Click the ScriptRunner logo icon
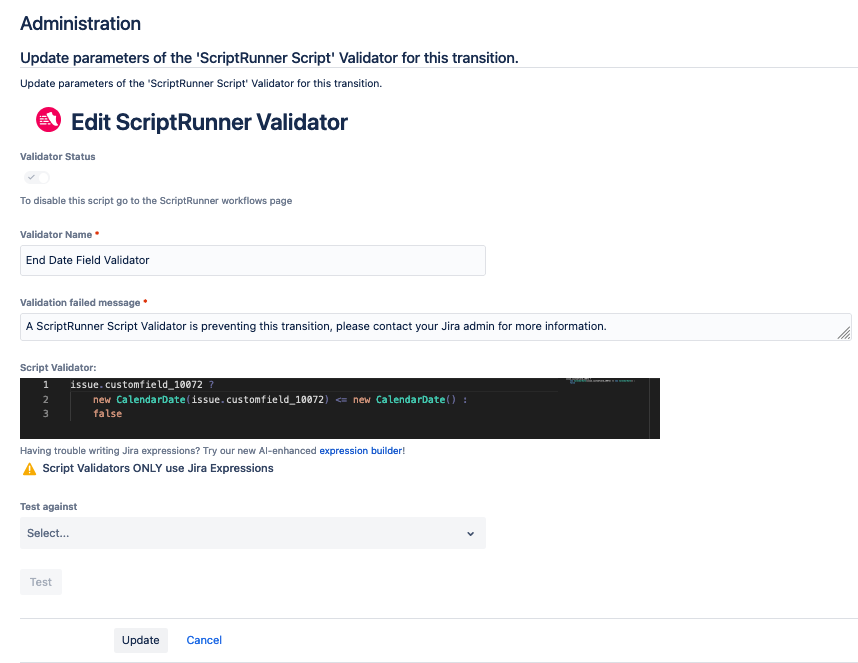 pos(48,121)
